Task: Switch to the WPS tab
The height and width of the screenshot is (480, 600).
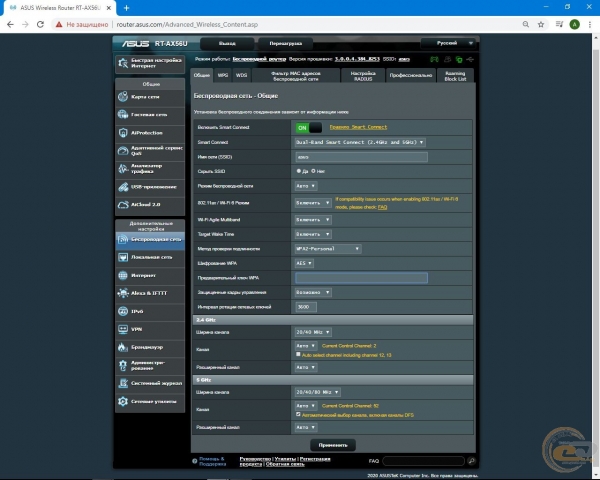Action: [223, 75]
